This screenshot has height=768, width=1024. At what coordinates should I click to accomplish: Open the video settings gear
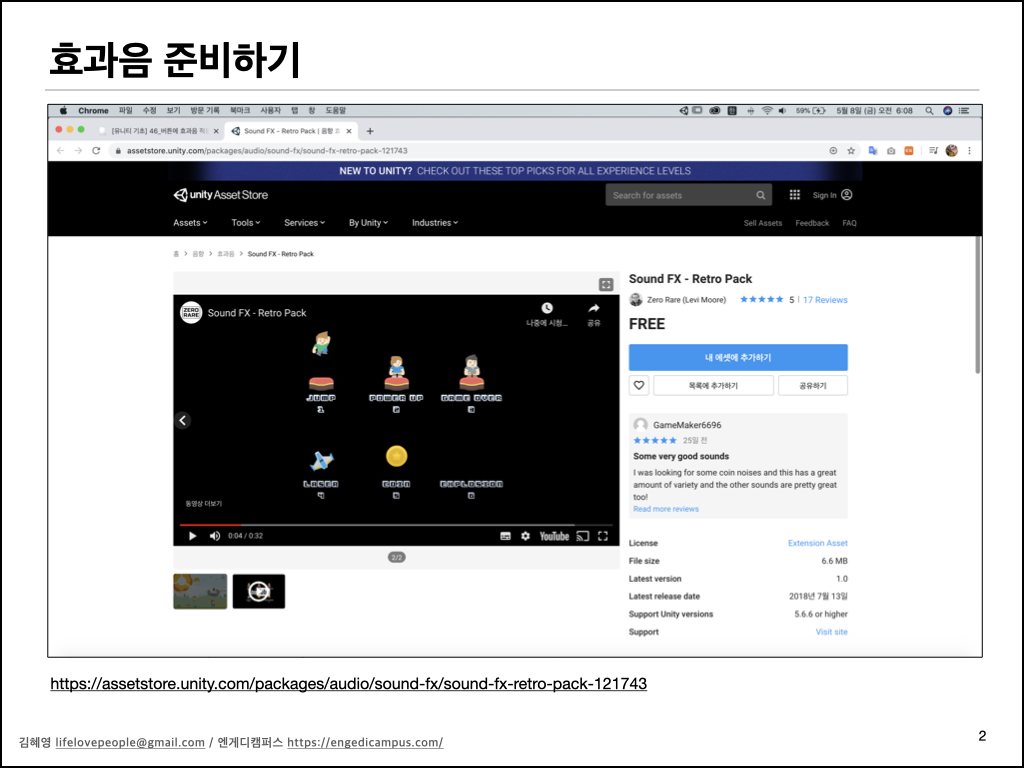tap(526, 536)
